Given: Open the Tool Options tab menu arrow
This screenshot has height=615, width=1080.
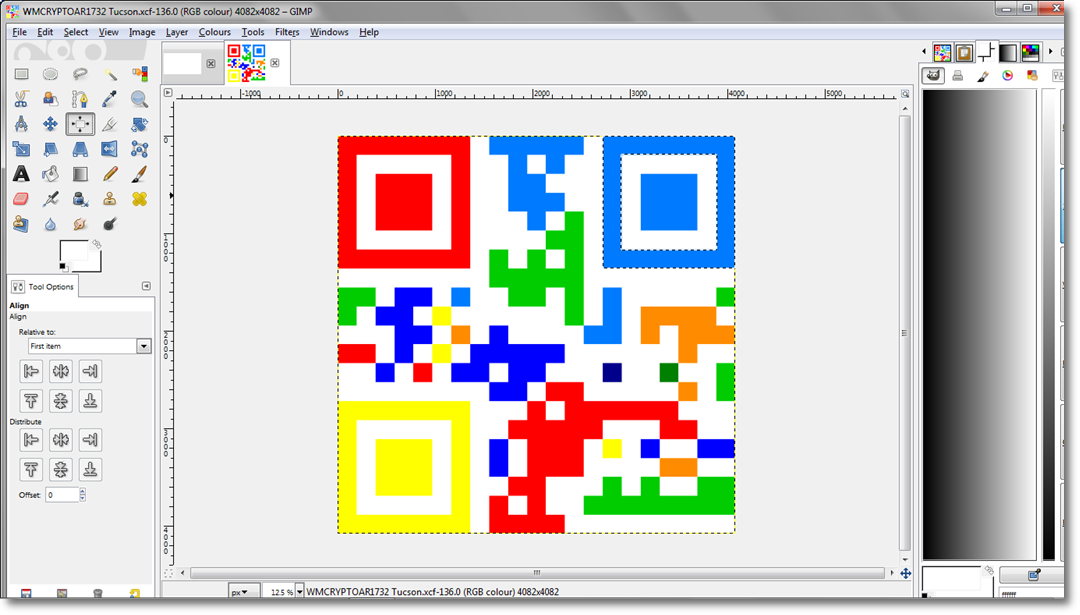Looking at the screenshot, I should [x=146, y=286].
